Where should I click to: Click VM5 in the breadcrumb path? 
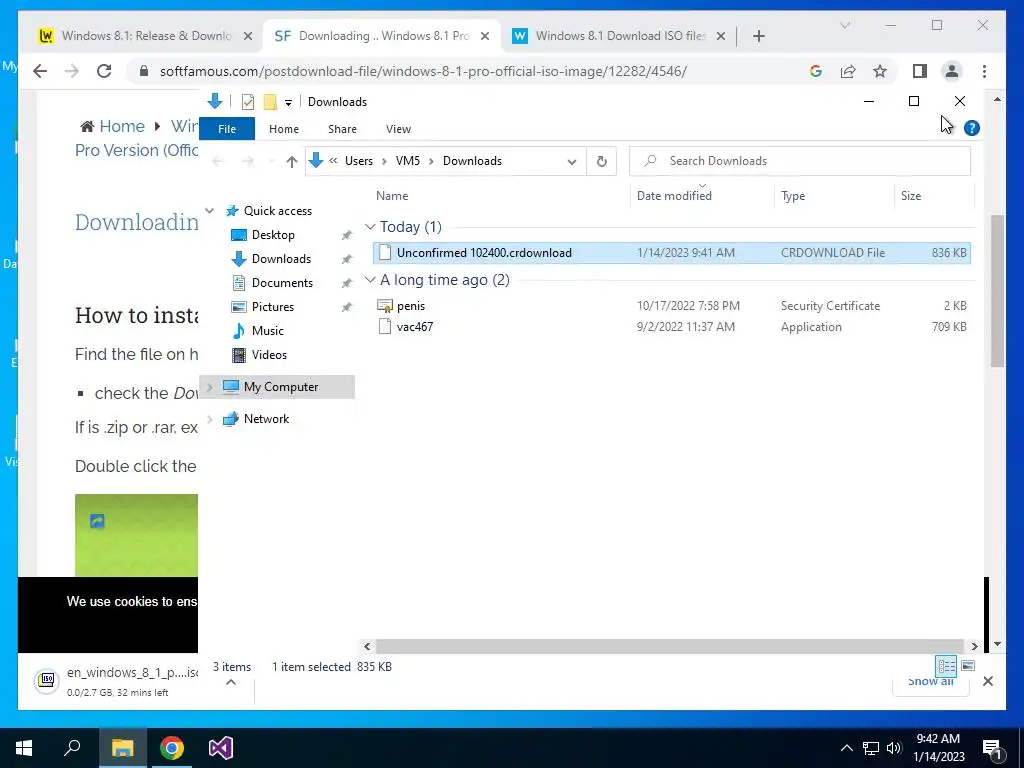[x=408, y=161]
